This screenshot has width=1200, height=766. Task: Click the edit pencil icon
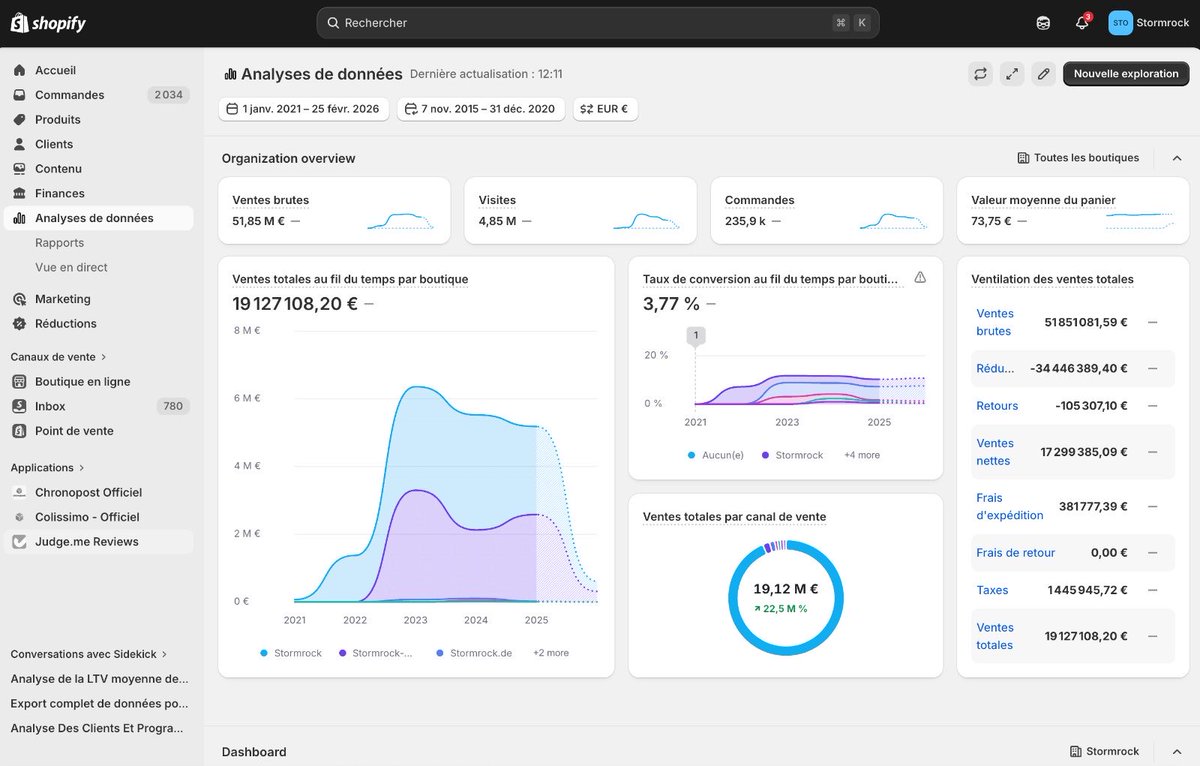tap(1044, 73)
